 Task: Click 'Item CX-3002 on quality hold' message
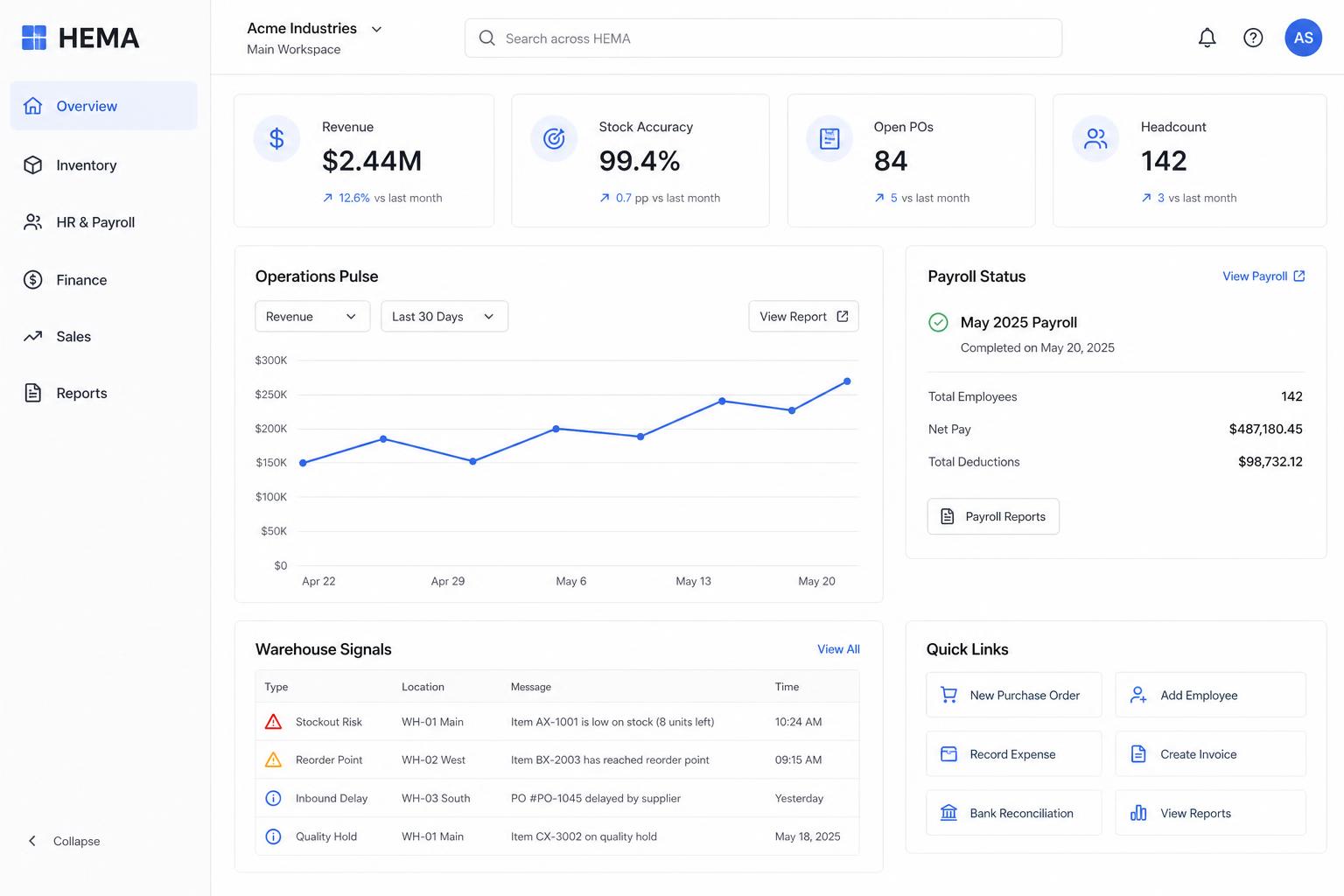point(584,836)
